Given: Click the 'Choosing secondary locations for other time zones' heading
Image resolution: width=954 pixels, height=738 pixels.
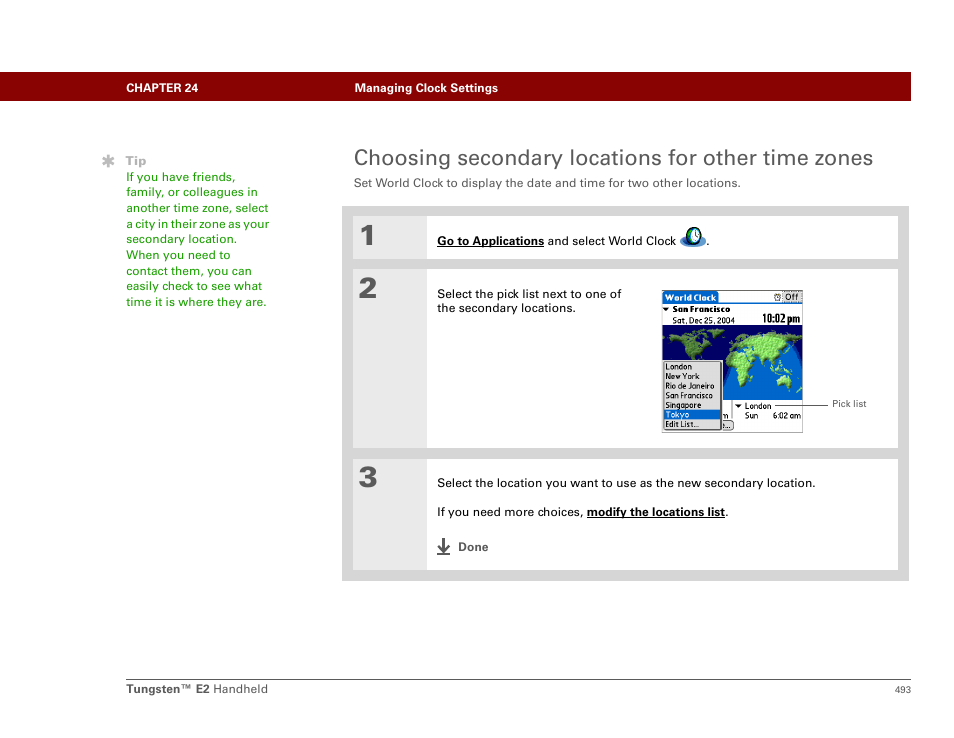Looking at the screenshot, I should pyautogui.click(x=613, y=158).
